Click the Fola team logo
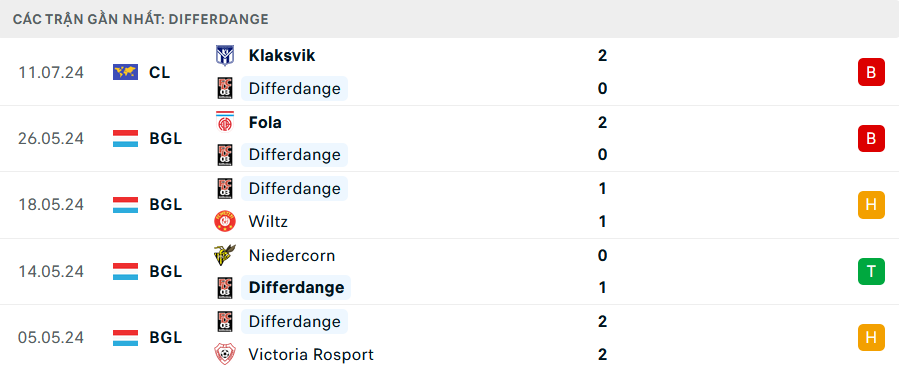The image size is (899, 378). tap(224, 122)
